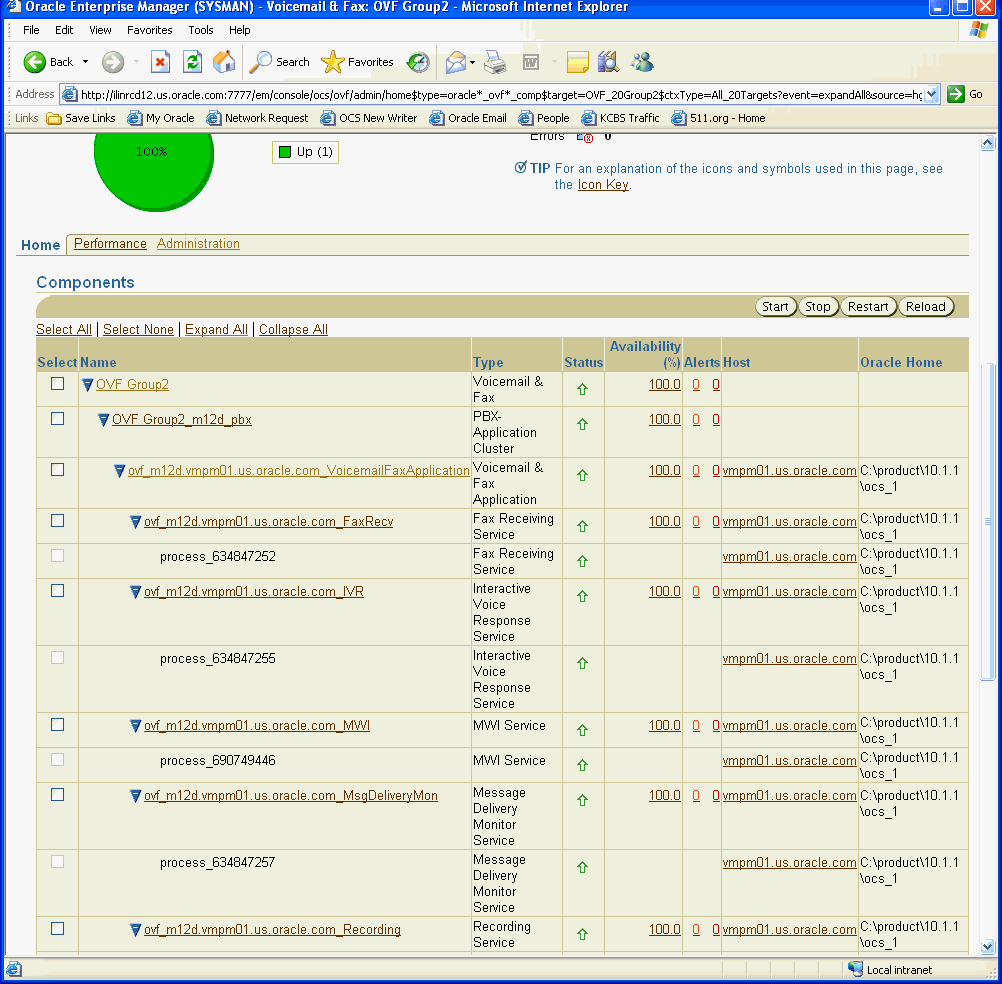Click the Restart button
The width and height of the screenshot is (1002, 984).
coord(869,306)
